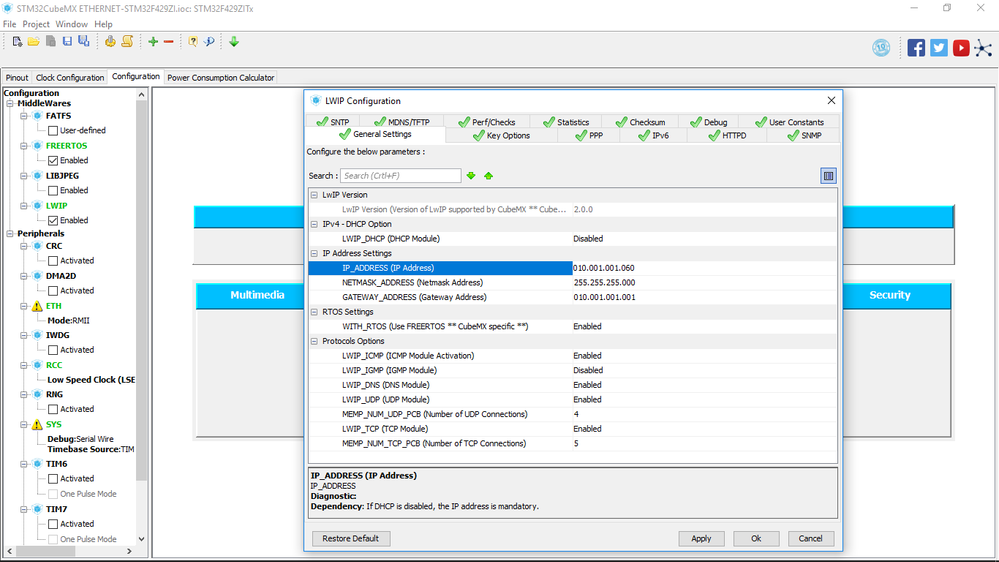Viewport: 999px width, 562px height.
Task: Click the search magnifier toolbar icon
Action: [x=209, y=41]
